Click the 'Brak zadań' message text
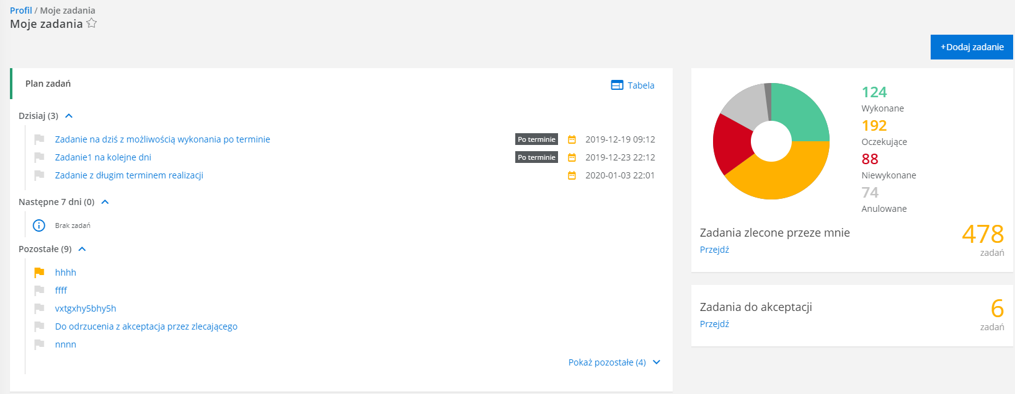The image size is (1015, 394). click(x=72, y=226)
